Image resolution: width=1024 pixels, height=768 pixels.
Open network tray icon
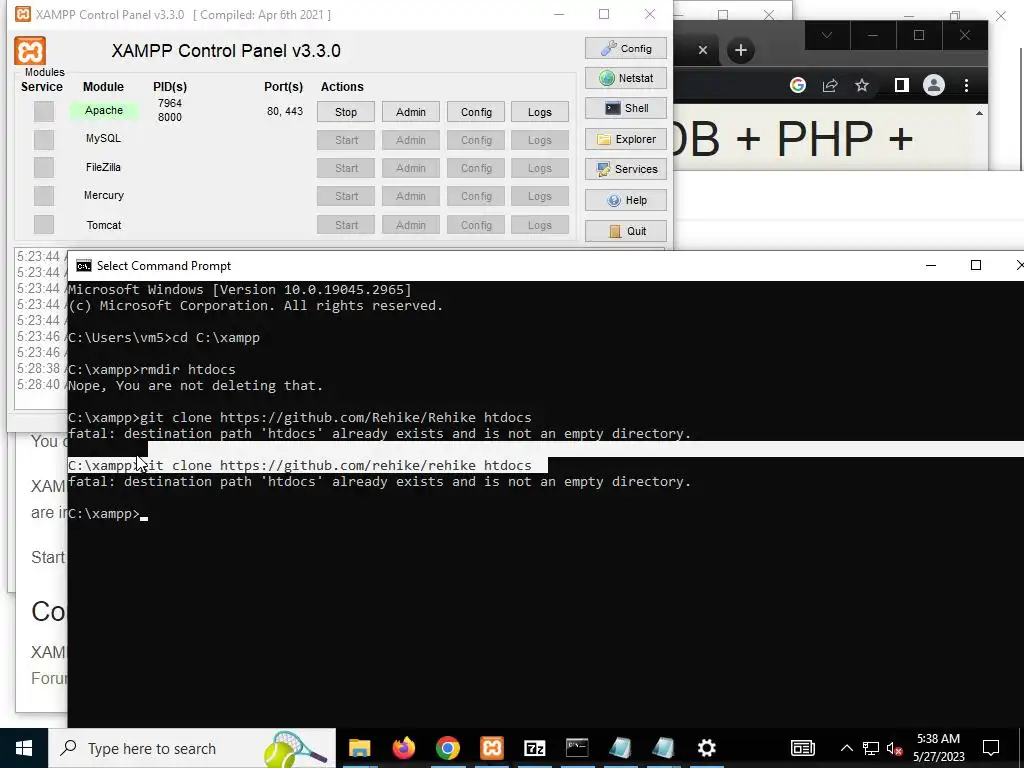(871, 748)
